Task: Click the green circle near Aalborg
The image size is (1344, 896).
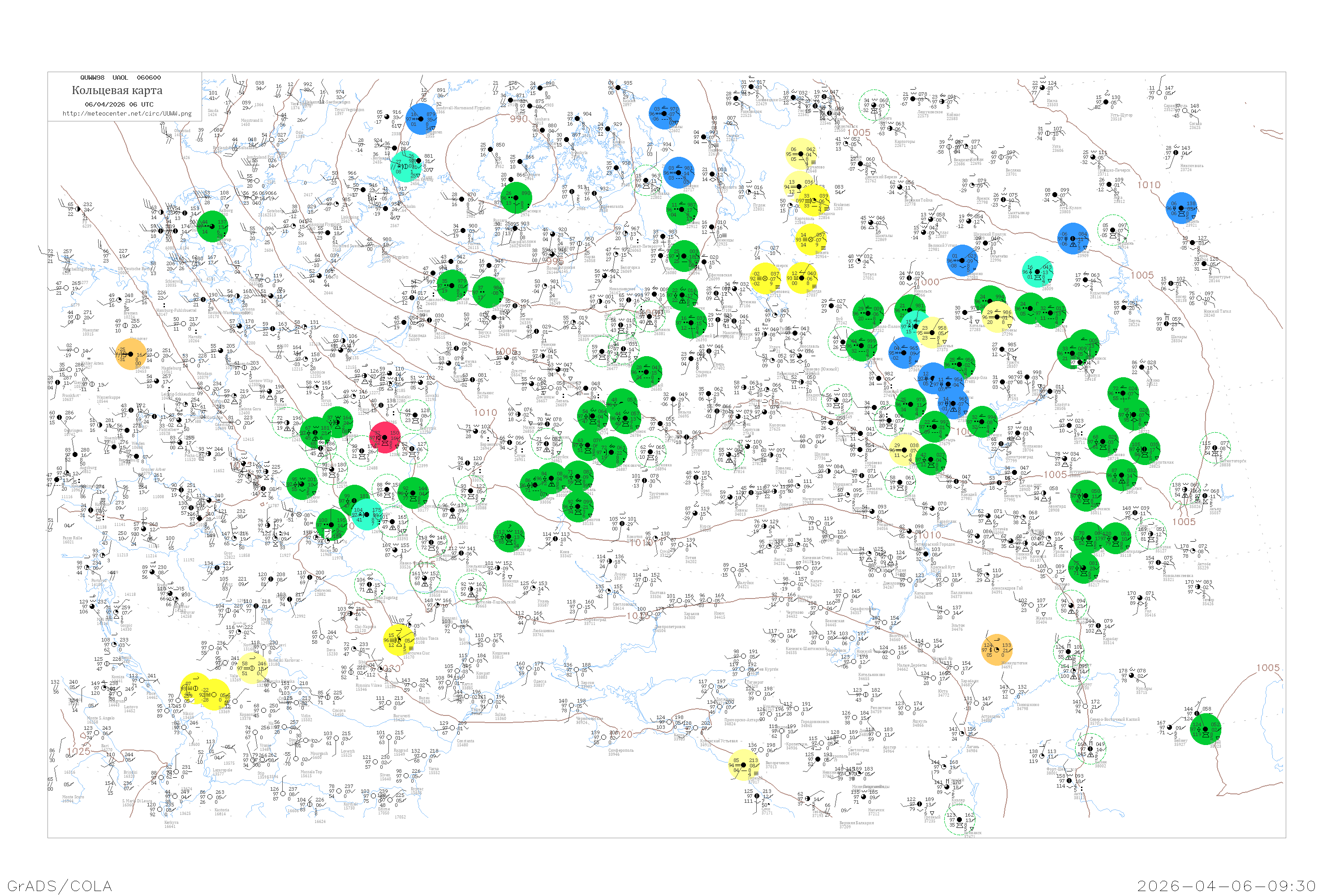Action: 212,226
